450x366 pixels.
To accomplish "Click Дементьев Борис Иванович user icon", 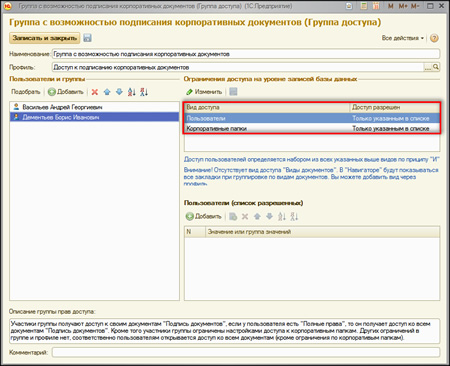I will [16, 117].
